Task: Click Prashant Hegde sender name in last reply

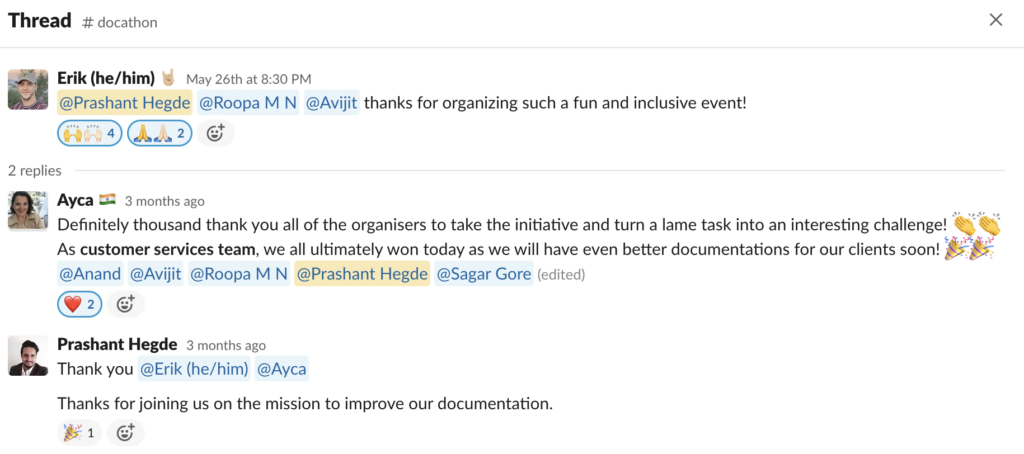Action: click(x=118, y=344)
